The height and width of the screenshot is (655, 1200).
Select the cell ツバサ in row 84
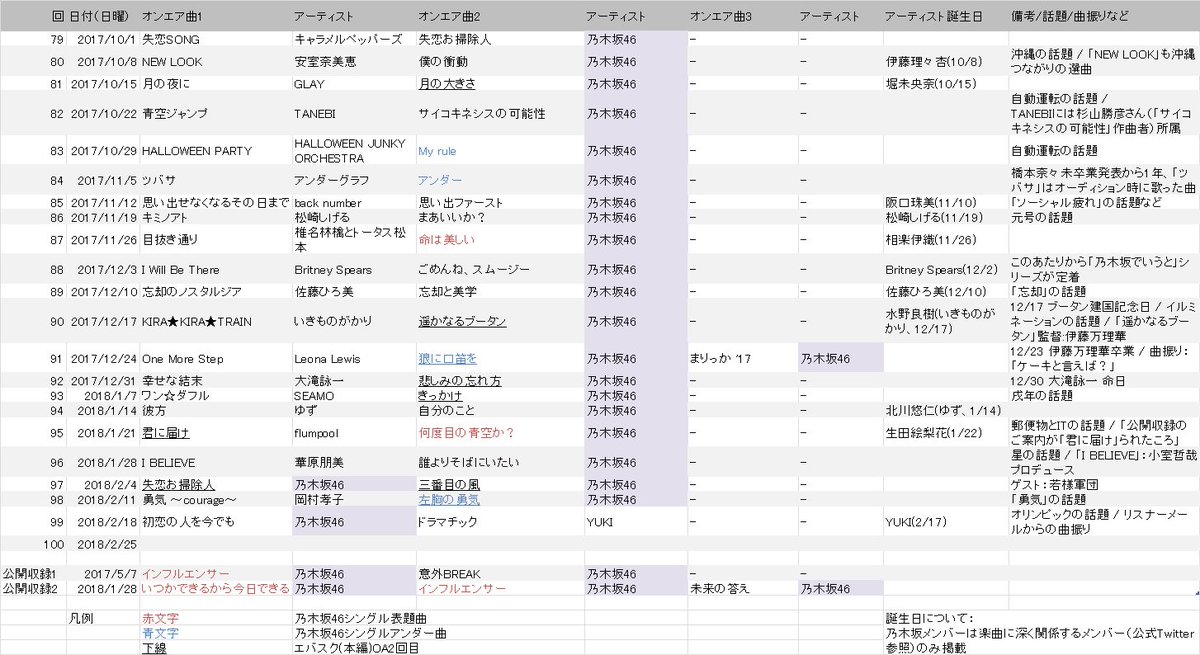(159, 181)
